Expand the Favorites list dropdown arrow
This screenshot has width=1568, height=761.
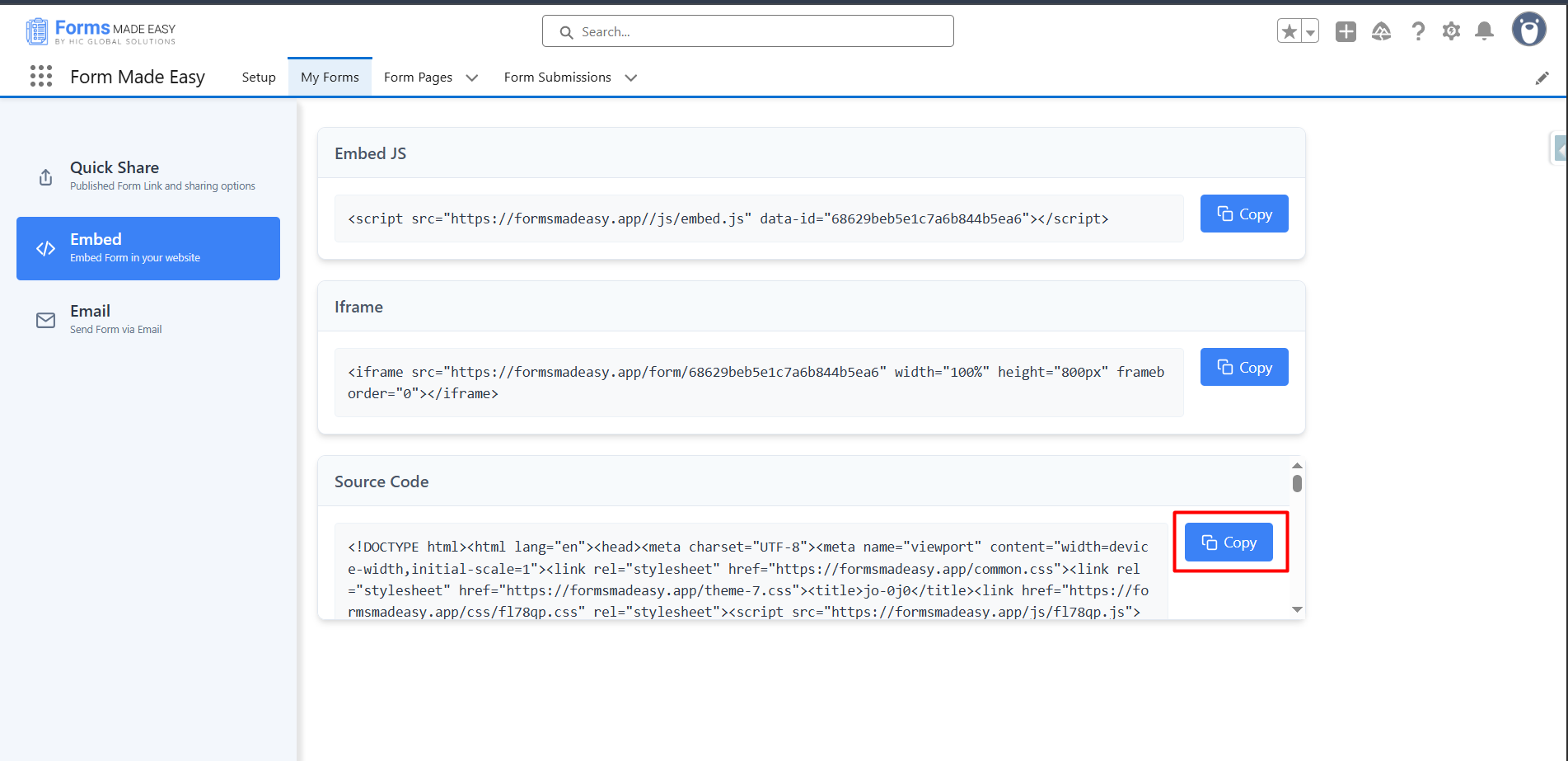1310,32
